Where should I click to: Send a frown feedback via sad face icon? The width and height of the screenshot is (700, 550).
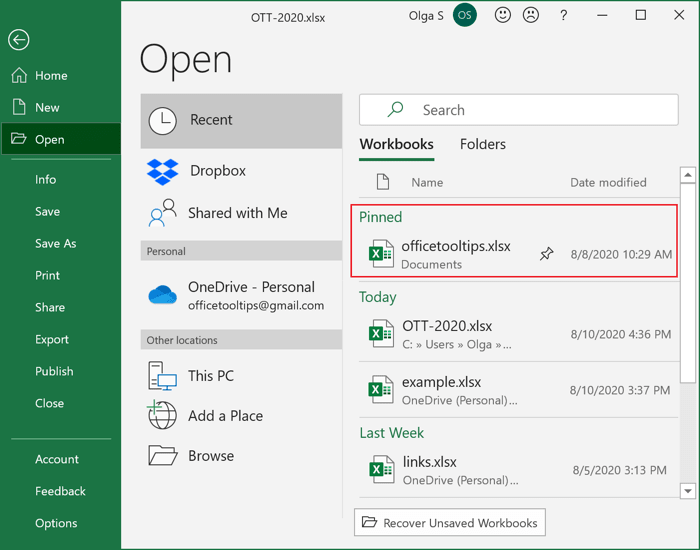pyautogui.click(x=531, y=15)
